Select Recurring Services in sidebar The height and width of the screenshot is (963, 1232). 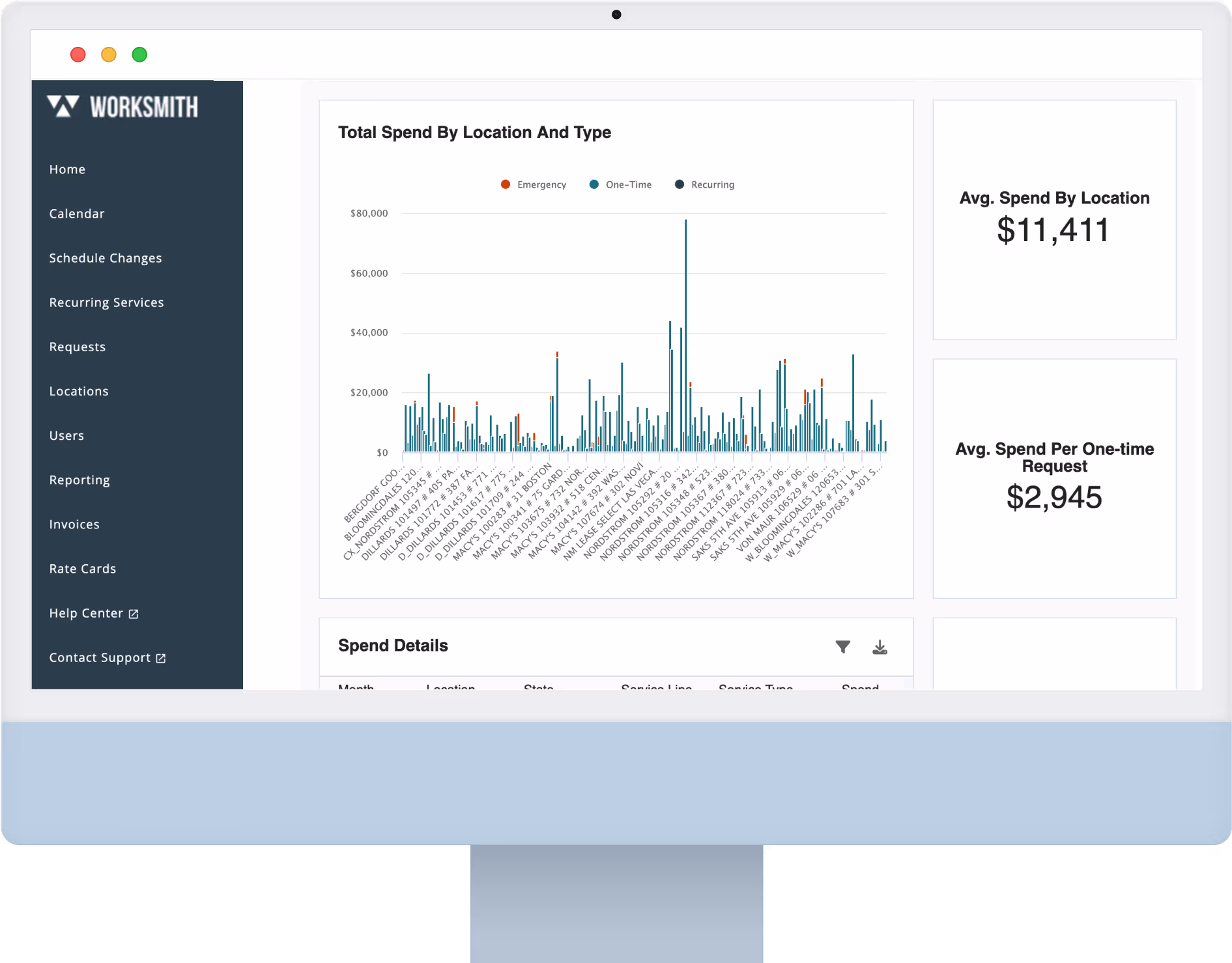pyautogui.click(x=106, y=302)
